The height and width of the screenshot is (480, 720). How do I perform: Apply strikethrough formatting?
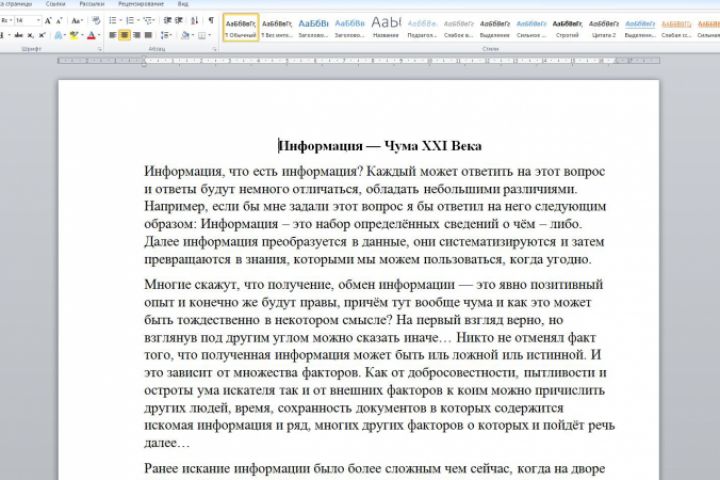19,35
